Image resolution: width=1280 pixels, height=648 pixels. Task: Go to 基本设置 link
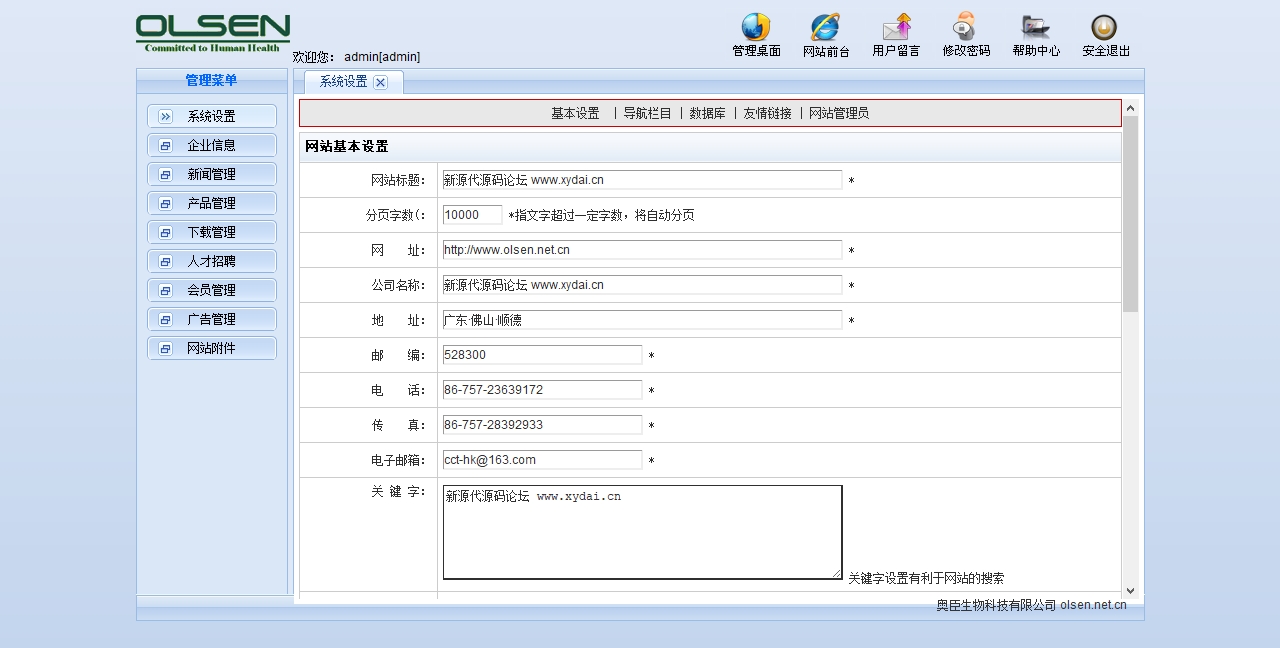click(x=575, y=114)
